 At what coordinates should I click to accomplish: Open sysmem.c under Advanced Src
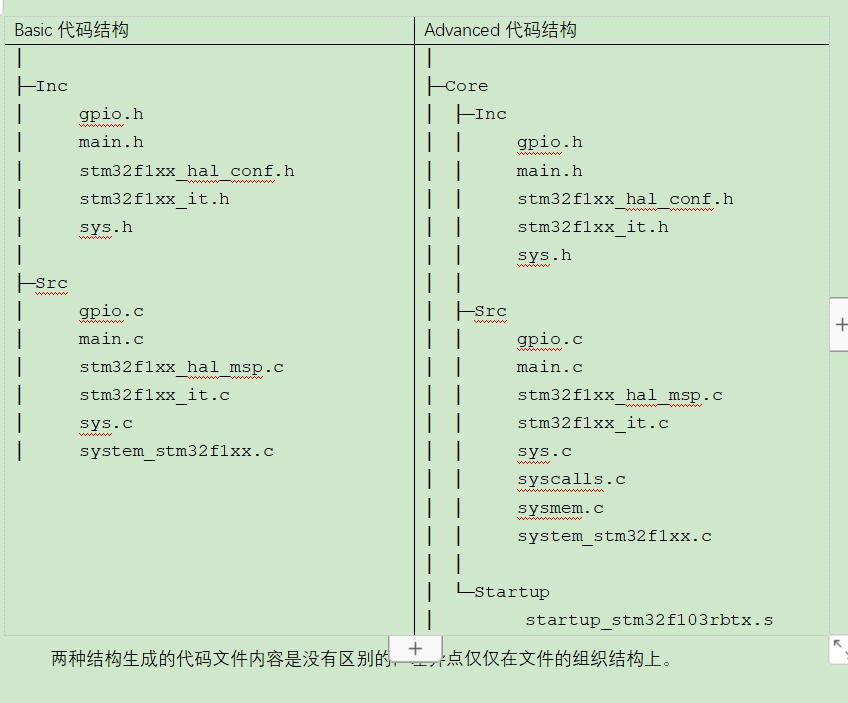coord(560,507)
